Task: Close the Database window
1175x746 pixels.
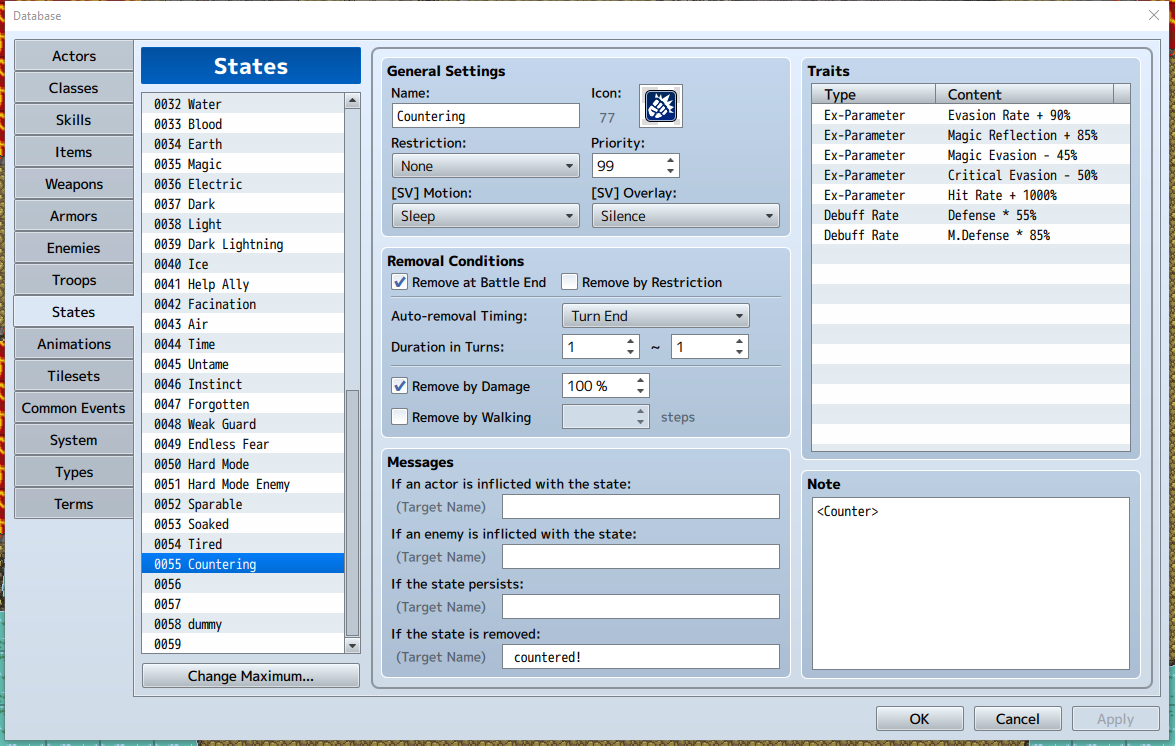Action: click(1153, 15)
